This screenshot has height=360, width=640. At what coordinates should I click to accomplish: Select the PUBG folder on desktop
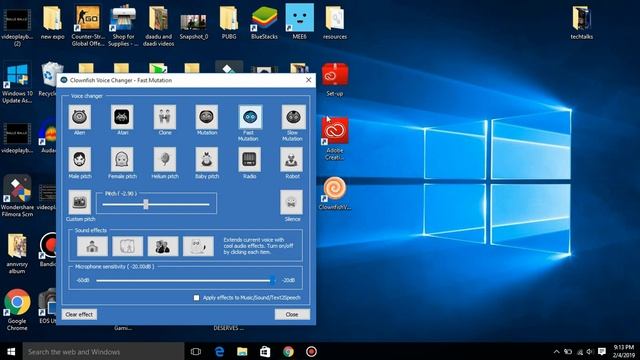pyautogui.click(x=229, y=22)
